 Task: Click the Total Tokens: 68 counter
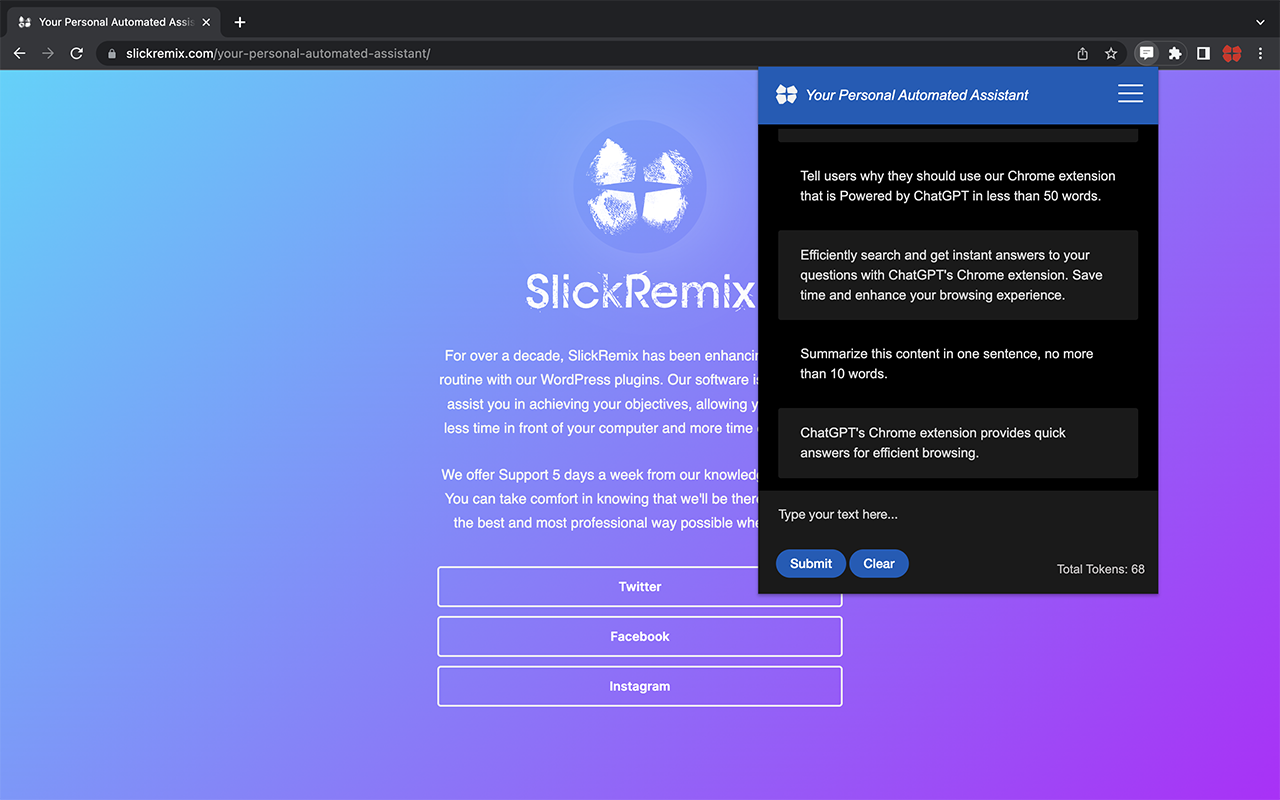[x=1100, y=569]
